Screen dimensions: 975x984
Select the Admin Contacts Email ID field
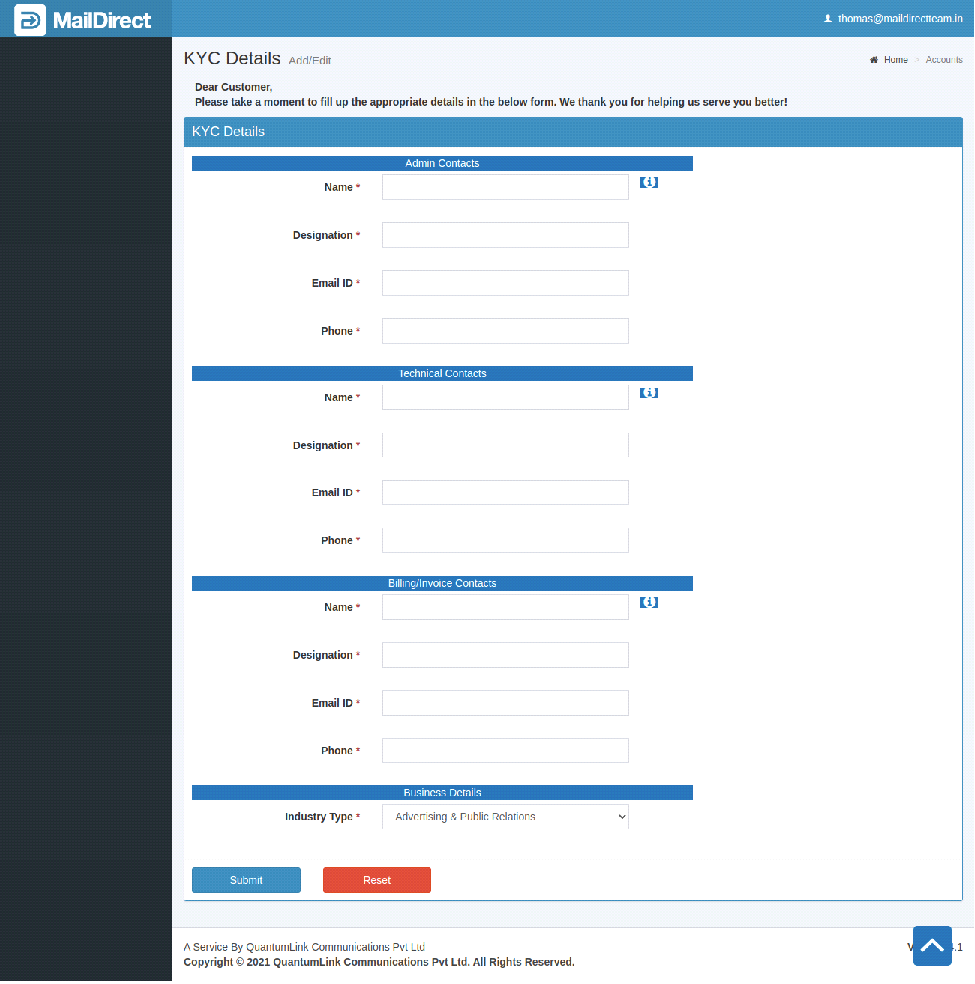pyautogui.click(x=505, y=283)
